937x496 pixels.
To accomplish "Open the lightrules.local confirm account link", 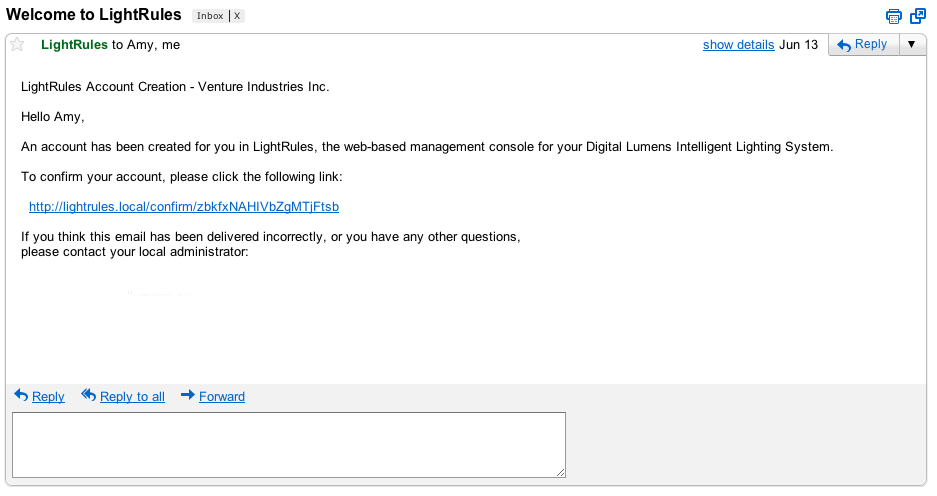I will pyautogui.click(x=184, y=207).
